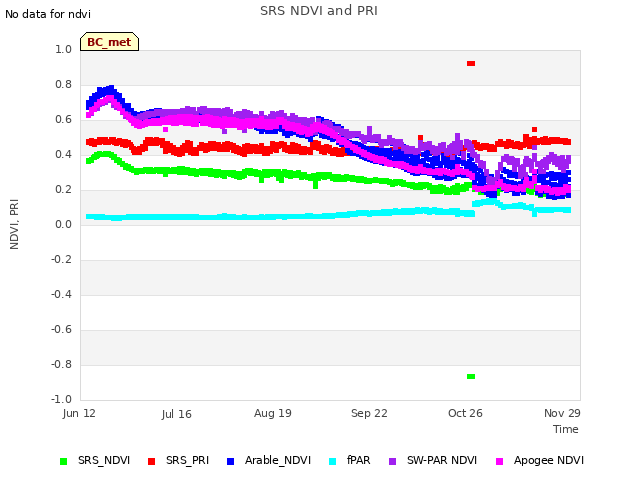Viewport: 640px width, 480px height.
Task: Click the Jul 16 x-axis label
Action: (176, 414)
